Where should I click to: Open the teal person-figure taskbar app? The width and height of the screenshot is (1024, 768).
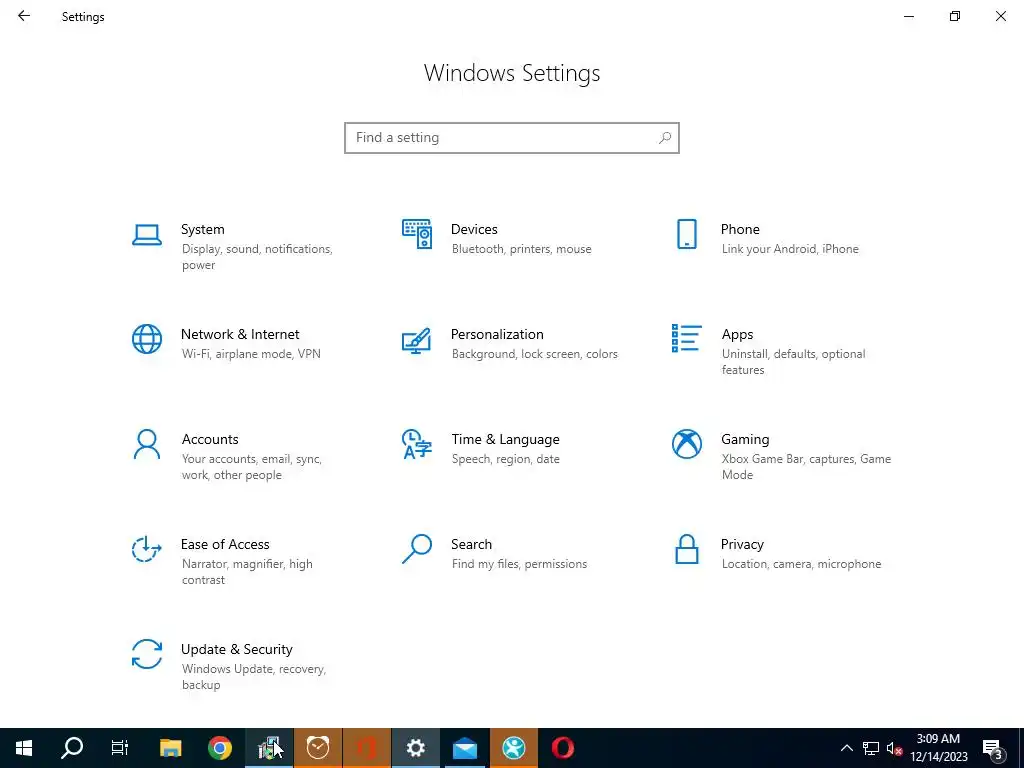(x=514, y=748)
